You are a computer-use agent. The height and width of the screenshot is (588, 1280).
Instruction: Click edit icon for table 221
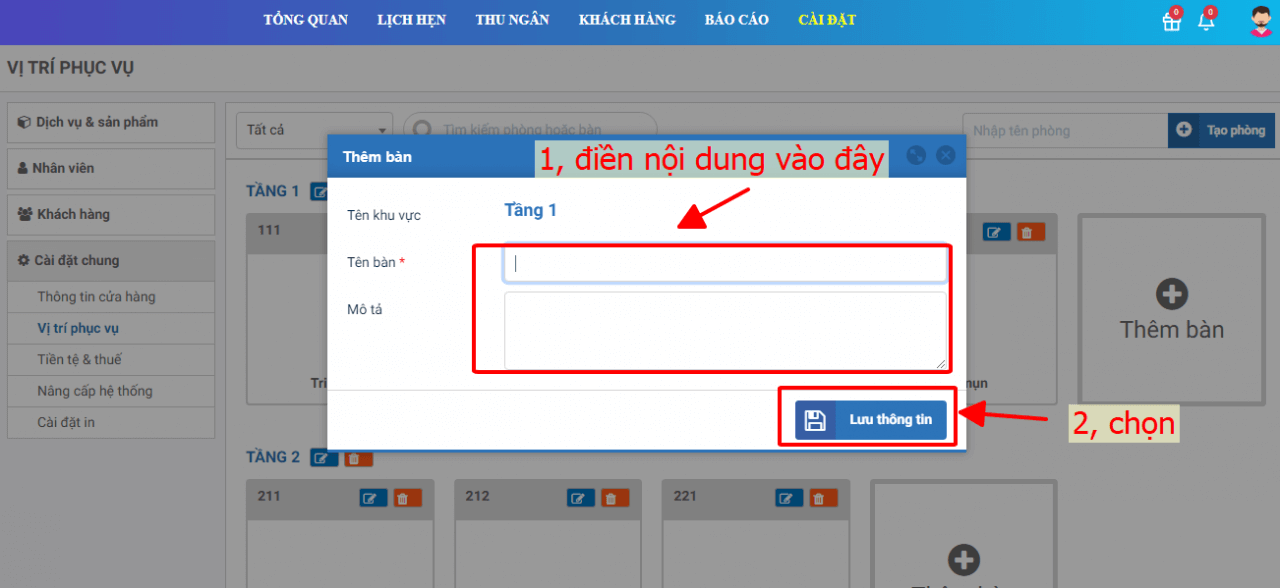[788, 498]
